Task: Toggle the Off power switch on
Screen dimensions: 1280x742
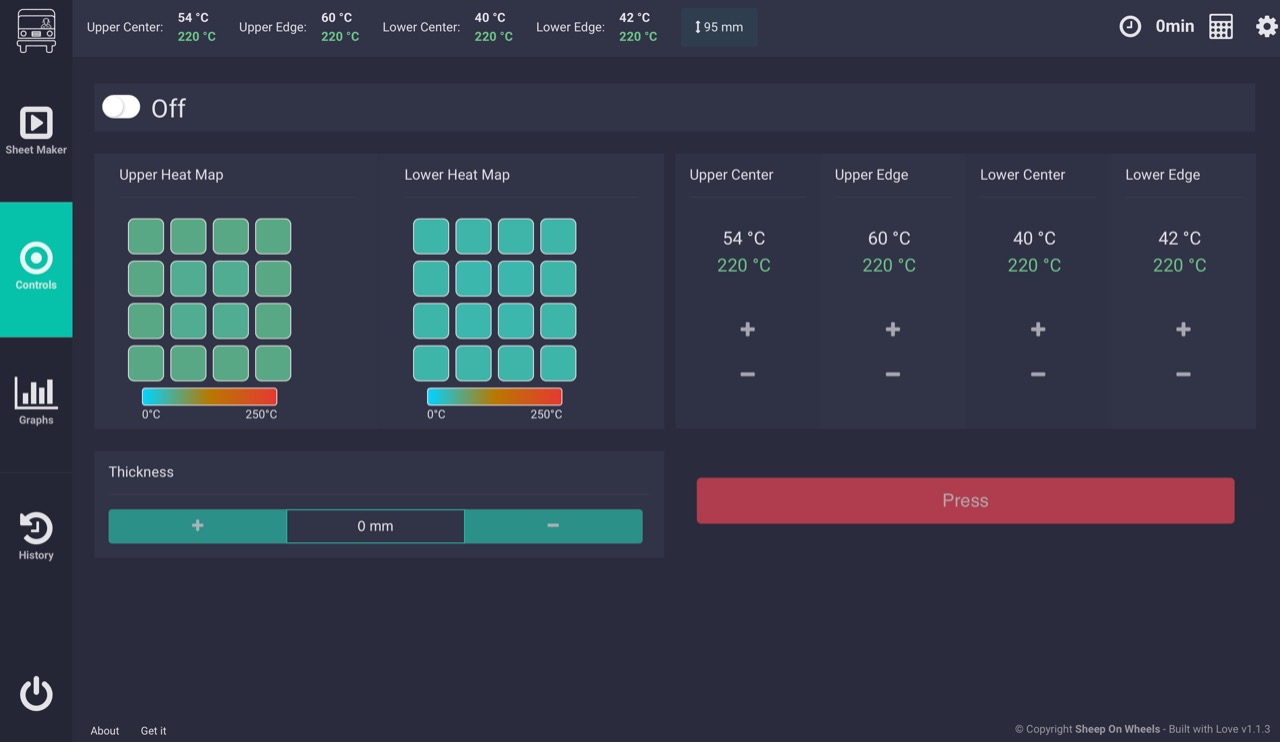Action: pos(121,107)
